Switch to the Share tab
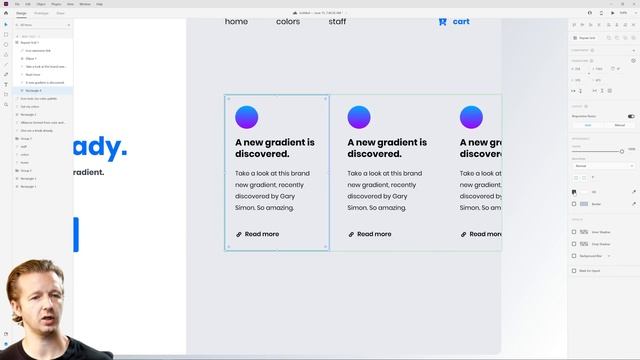 pos(60,13)
